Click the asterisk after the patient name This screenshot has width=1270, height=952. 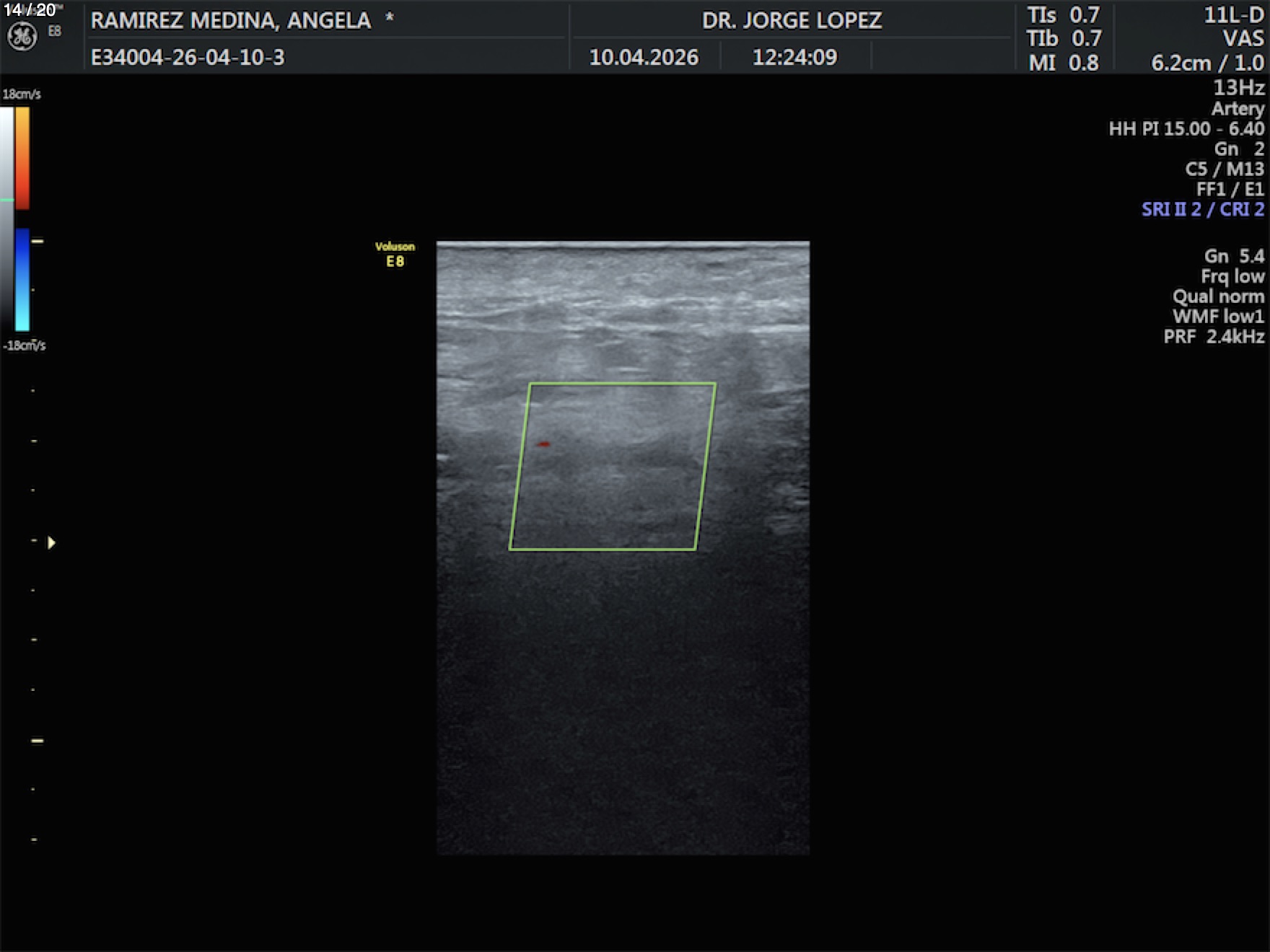tap(390, 18)
